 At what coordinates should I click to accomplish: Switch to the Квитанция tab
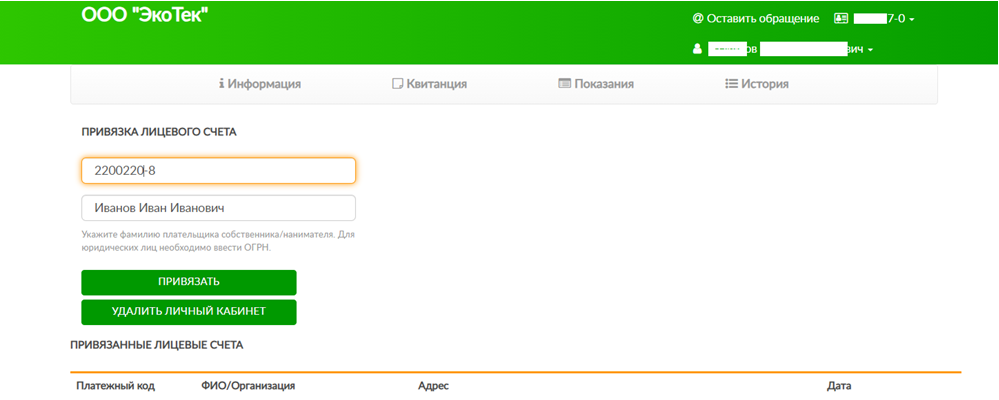pyautogui.click(x=436, y=84)
